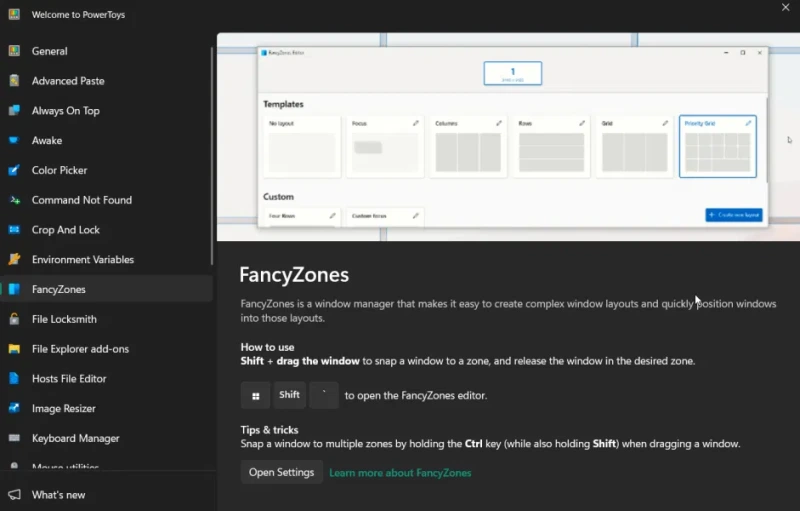Follow Learn more about FancyZones link

point(400,473)
